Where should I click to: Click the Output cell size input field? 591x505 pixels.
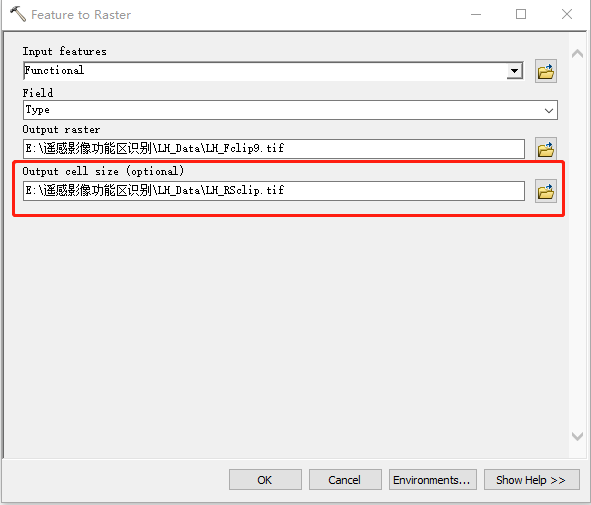(274, 191)
